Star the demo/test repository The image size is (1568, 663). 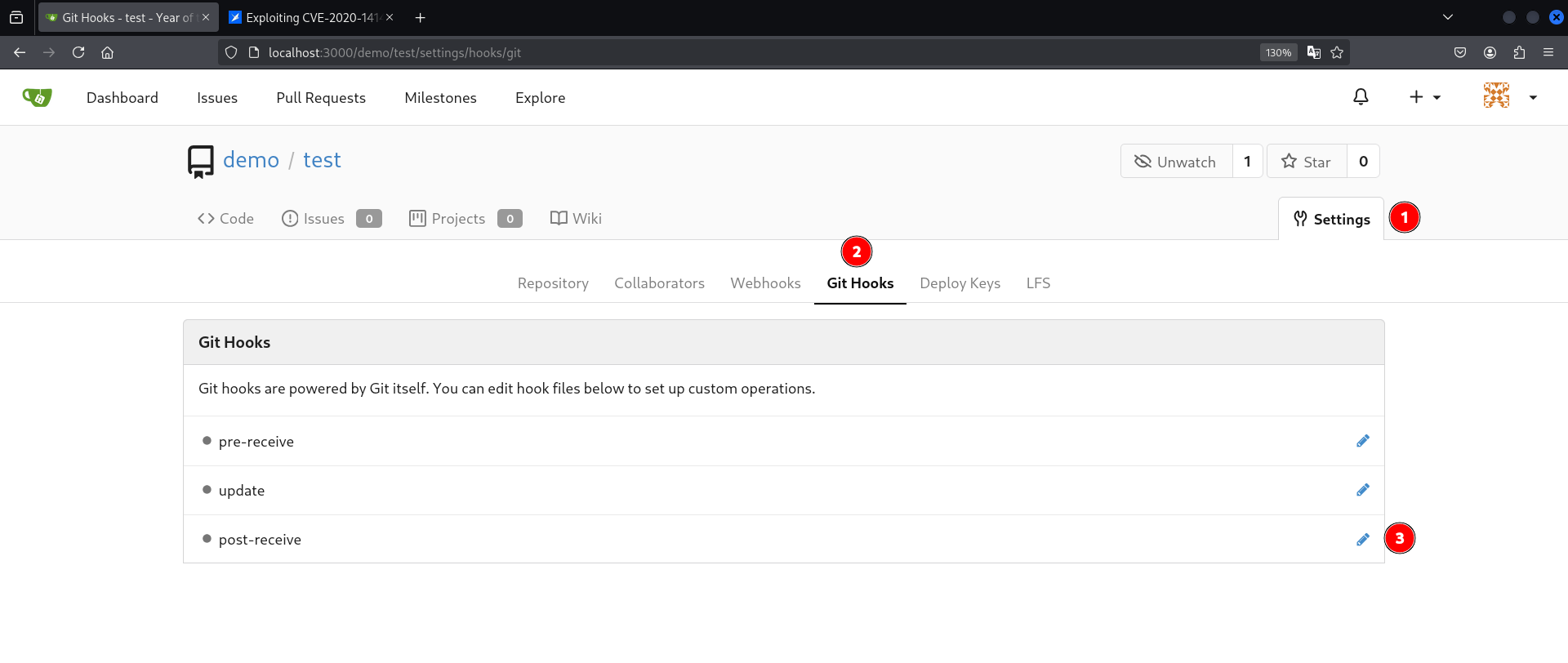coord(1306,162)
